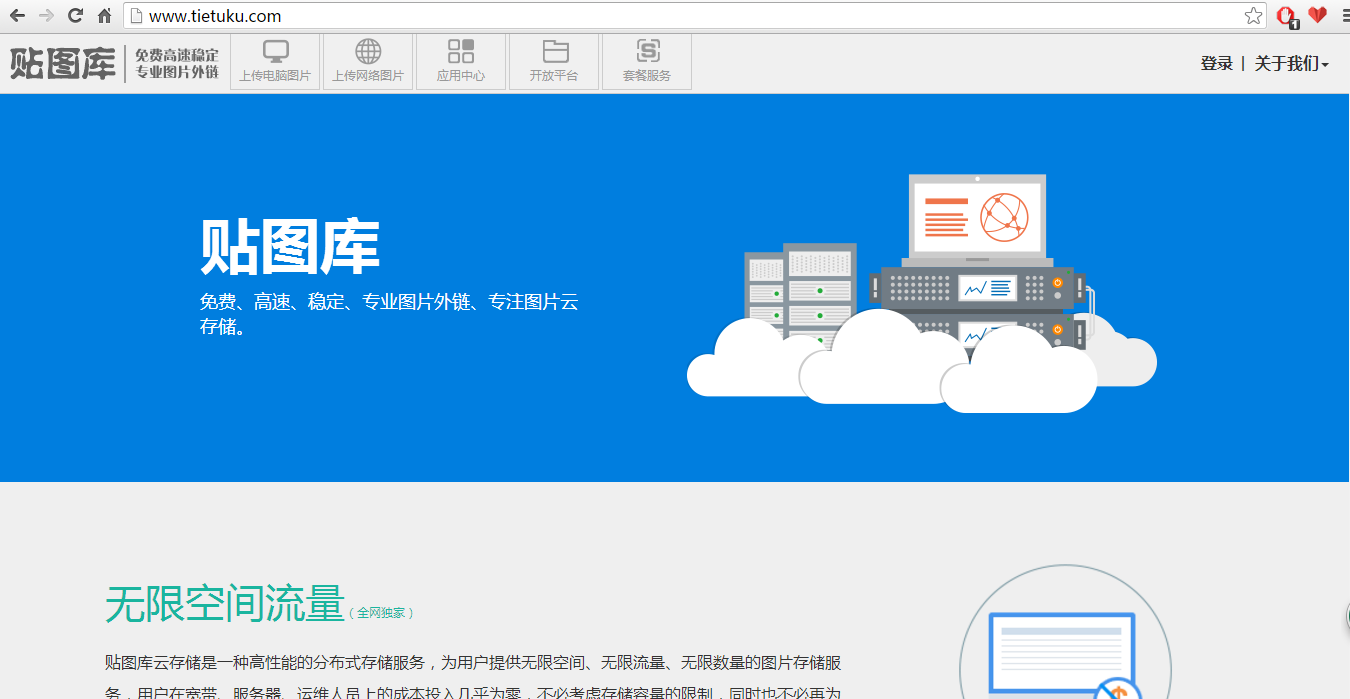Click the red heart extension icon
Screen dimensions: 1350x699
pos(1318,15)
